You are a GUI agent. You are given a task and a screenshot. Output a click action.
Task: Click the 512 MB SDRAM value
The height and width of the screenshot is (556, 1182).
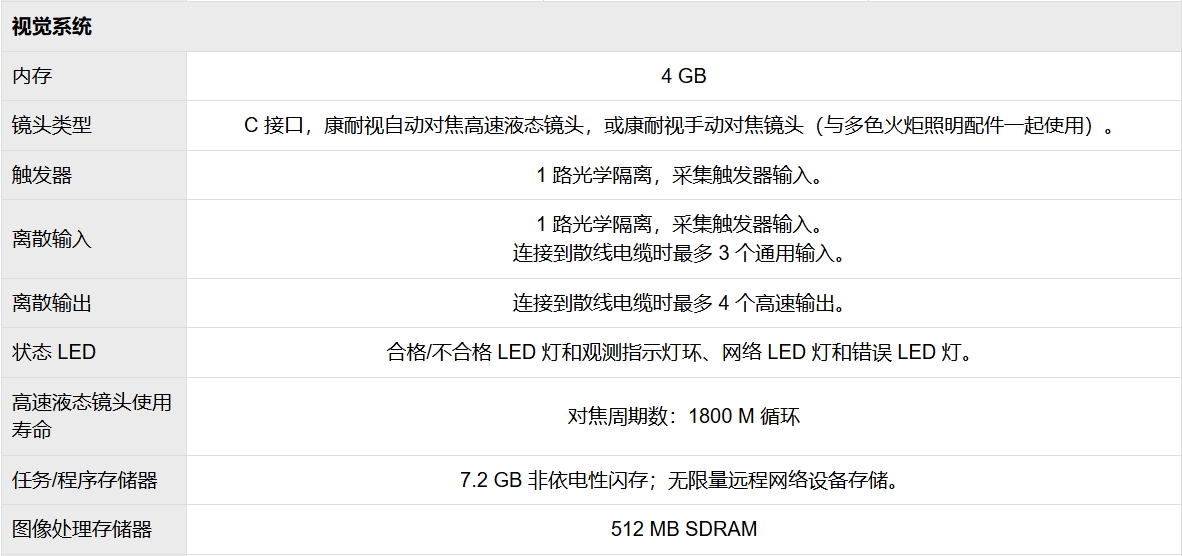(684, 529)
